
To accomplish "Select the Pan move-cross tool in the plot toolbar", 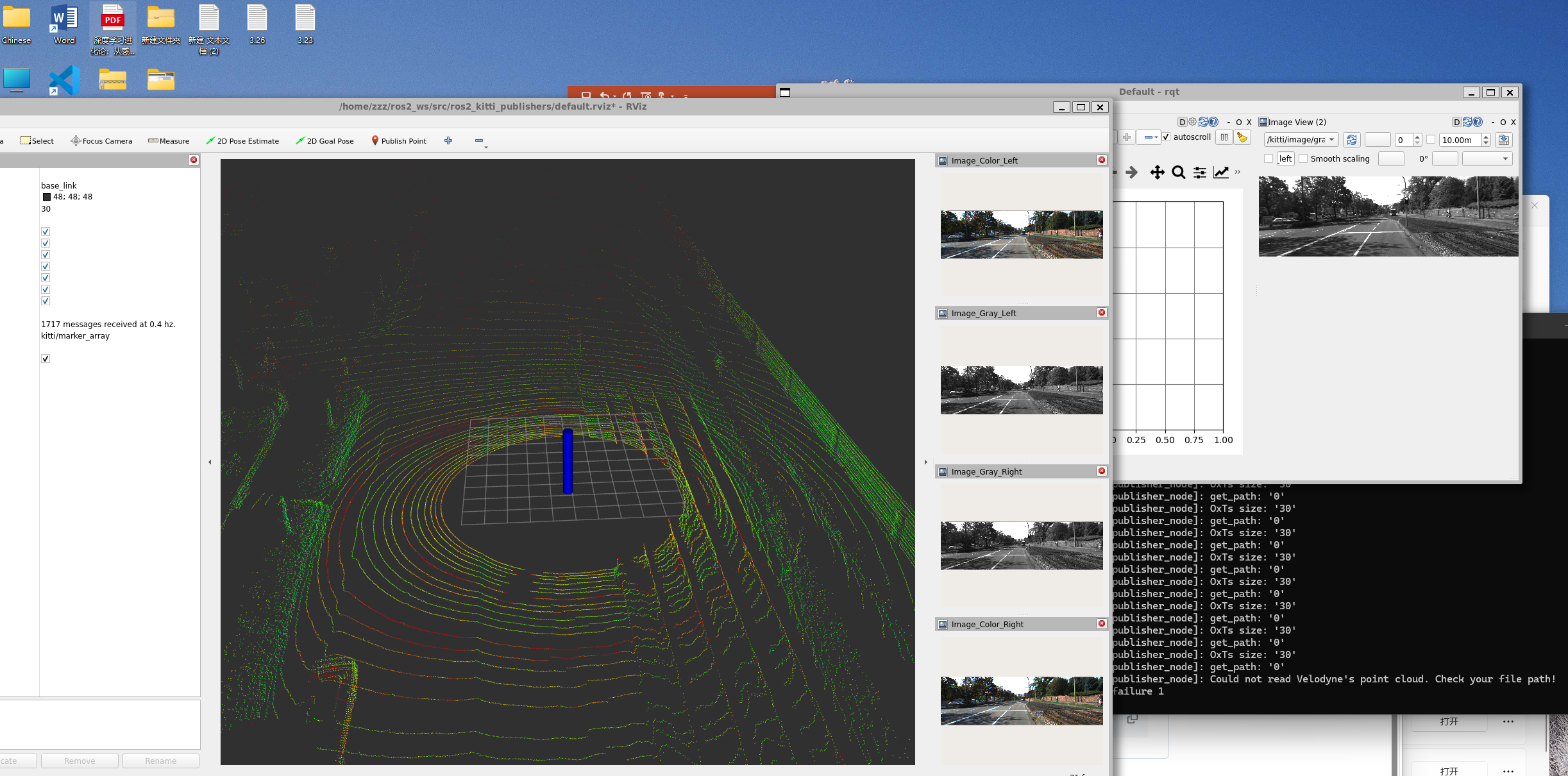I will point(1157,172).
